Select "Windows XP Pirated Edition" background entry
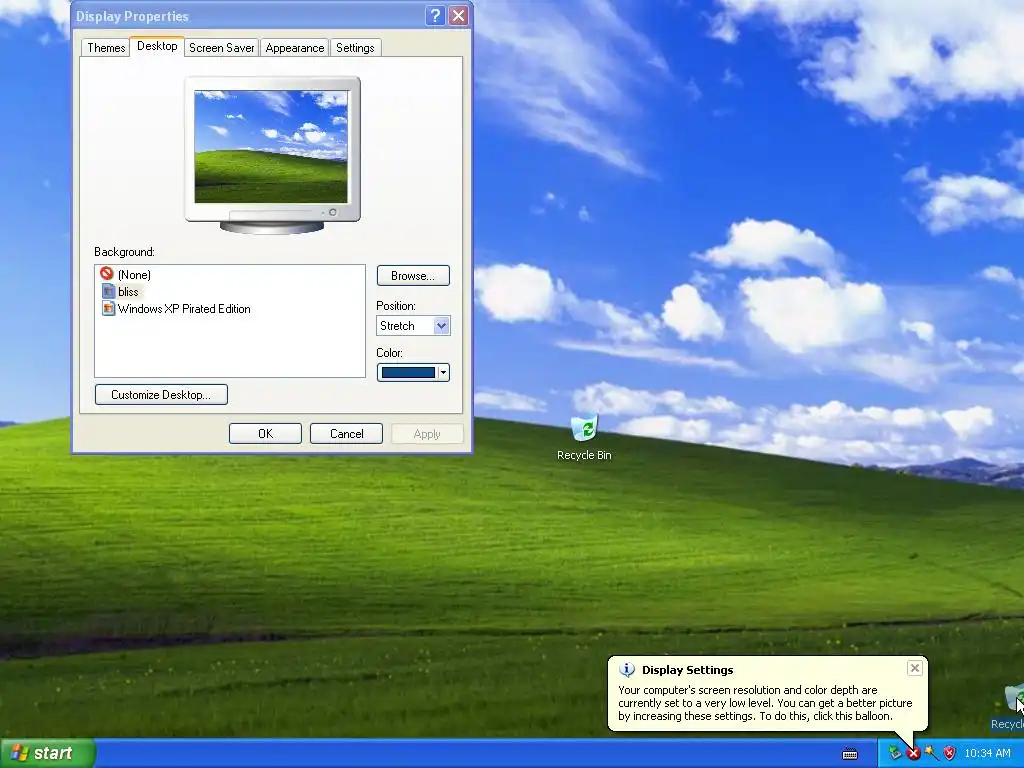1024x768 pixels. pos(184,309)
